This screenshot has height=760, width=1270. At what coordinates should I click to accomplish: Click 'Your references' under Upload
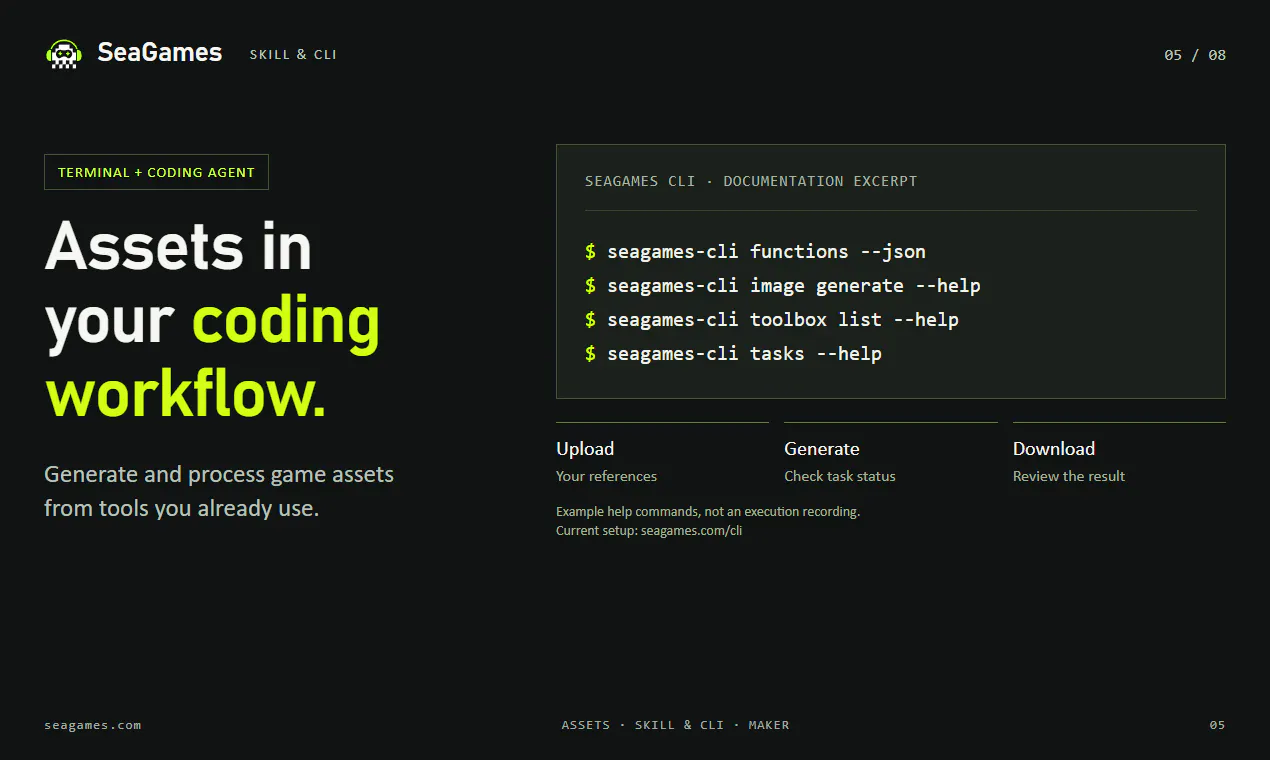606,476
